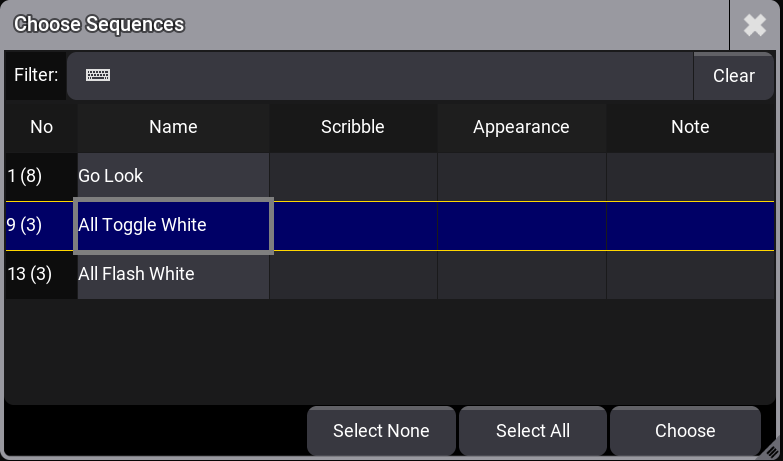Viewport: 783px width, 461px height.
Task: Click sequence number 13 (3) cell
Action: click(40, 274)
